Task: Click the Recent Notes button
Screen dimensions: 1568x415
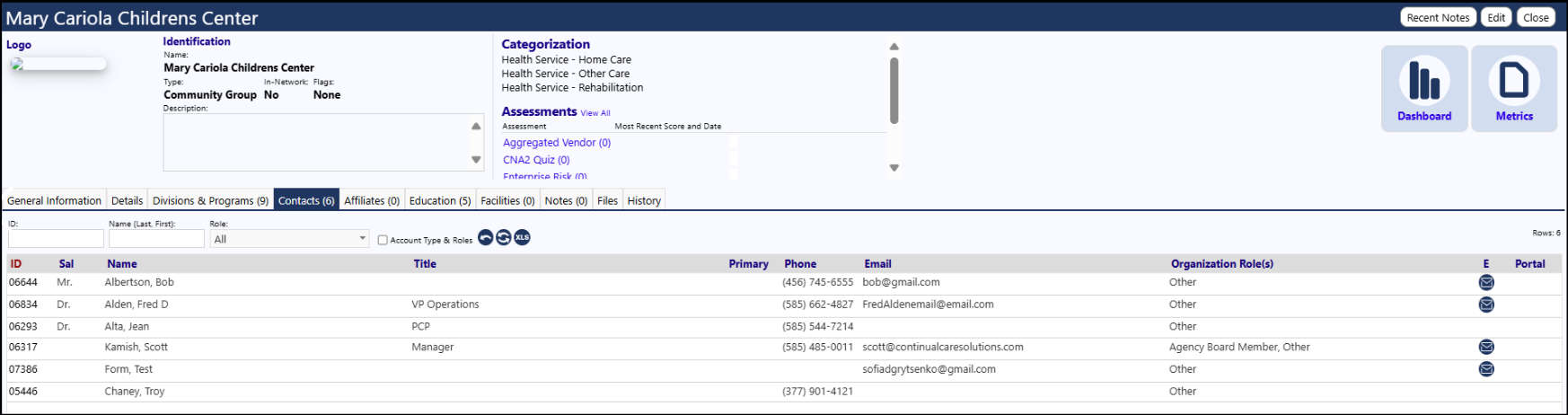Action: tap(1438, 17)
